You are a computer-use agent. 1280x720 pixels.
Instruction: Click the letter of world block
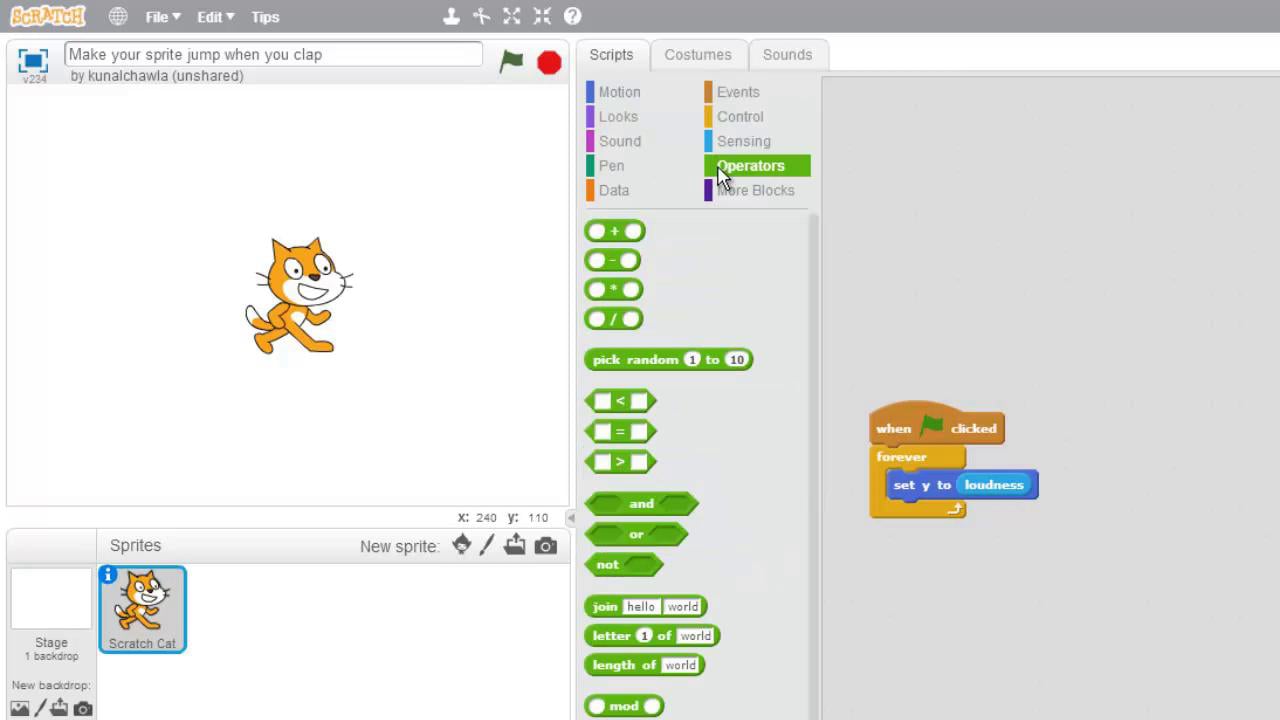click(x=652, y=635)
